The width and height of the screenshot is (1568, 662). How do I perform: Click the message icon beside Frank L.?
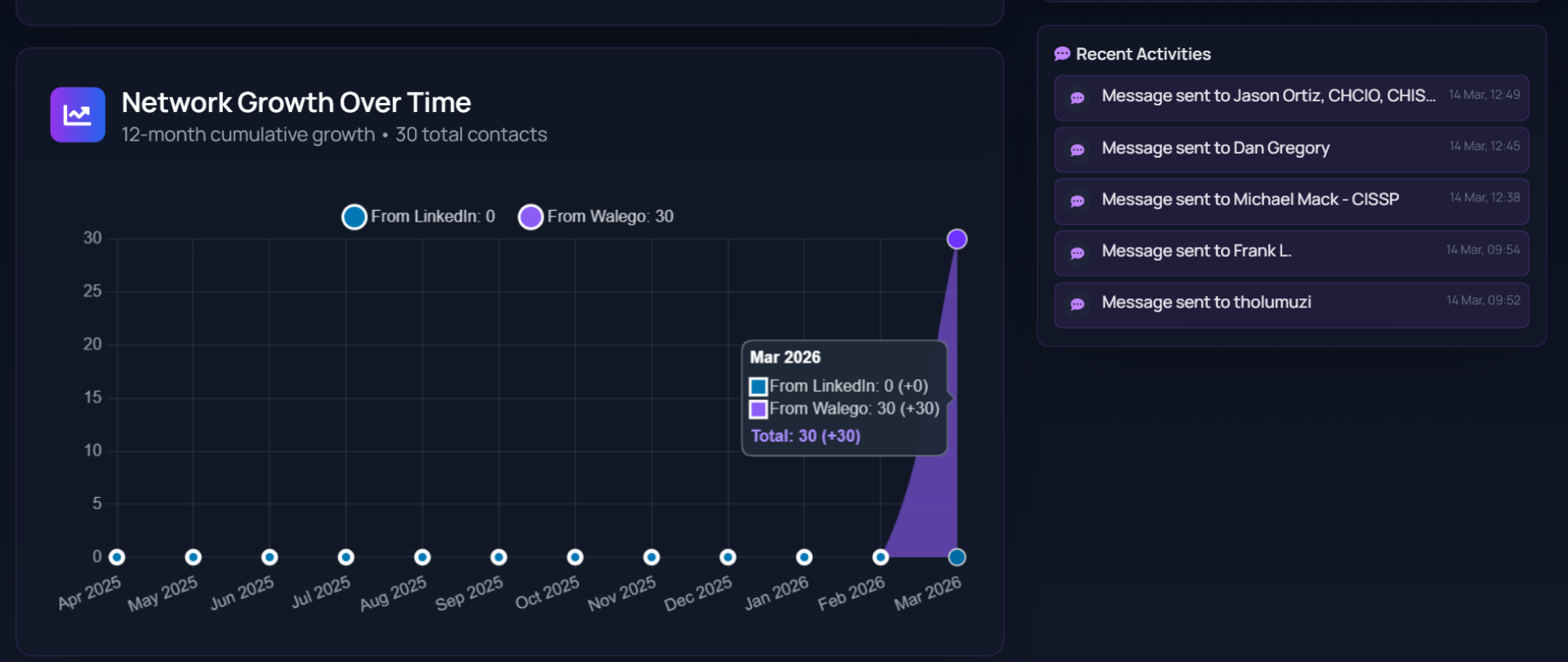click(x=1078, y=253)
